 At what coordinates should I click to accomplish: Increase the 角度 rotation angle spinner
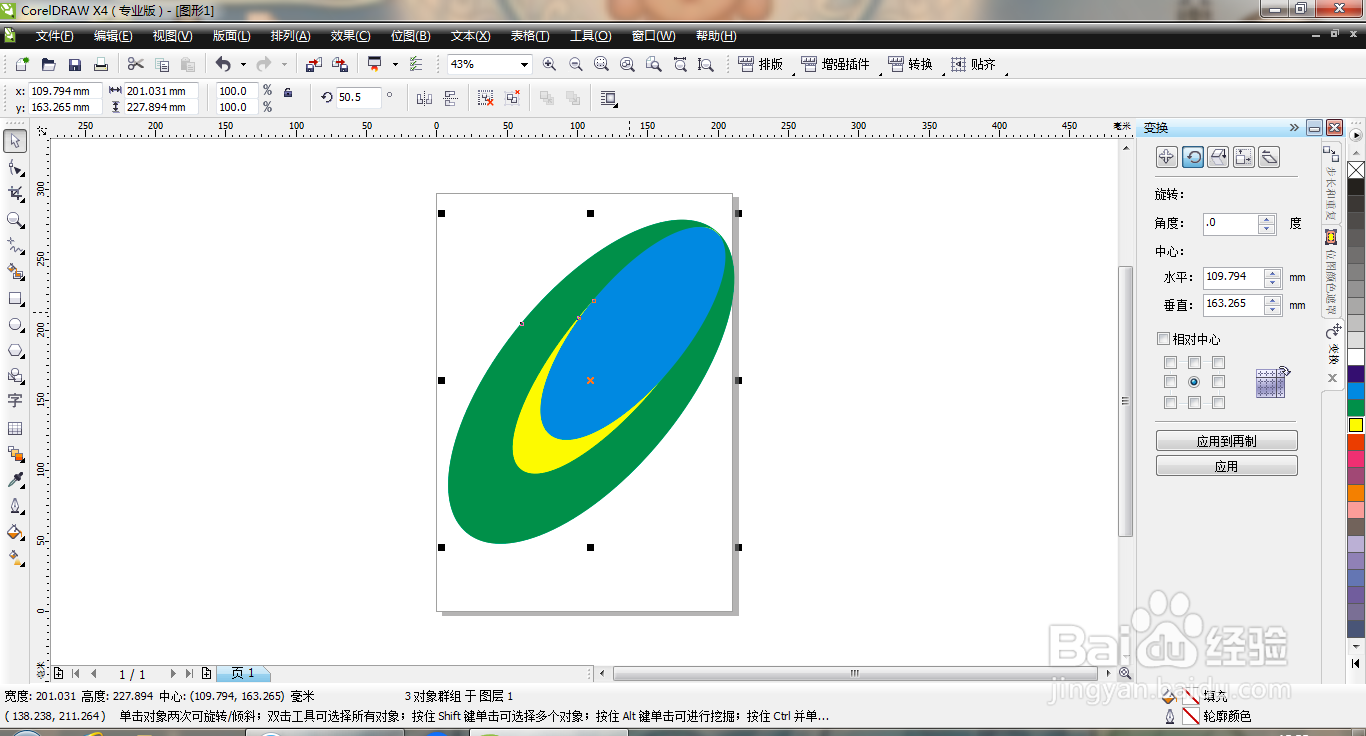1267,219
